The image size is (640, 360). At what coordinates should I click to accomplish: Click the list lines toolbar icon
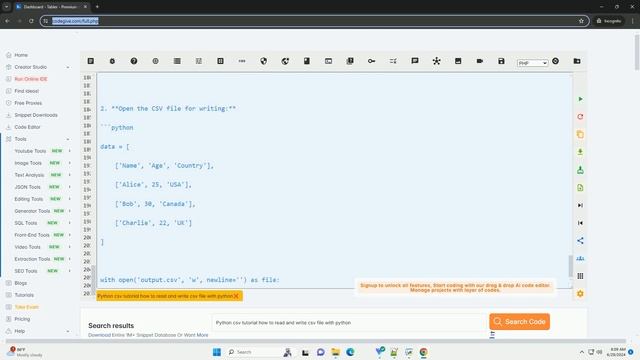pos(177,61)
